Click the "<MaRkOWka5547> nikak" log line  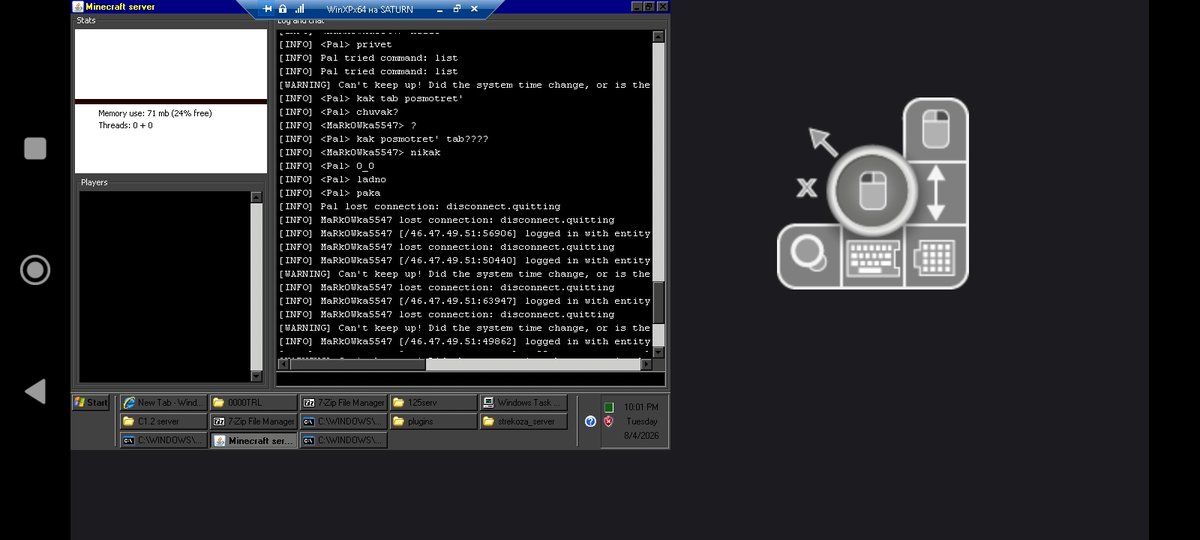tap(360, 152)
